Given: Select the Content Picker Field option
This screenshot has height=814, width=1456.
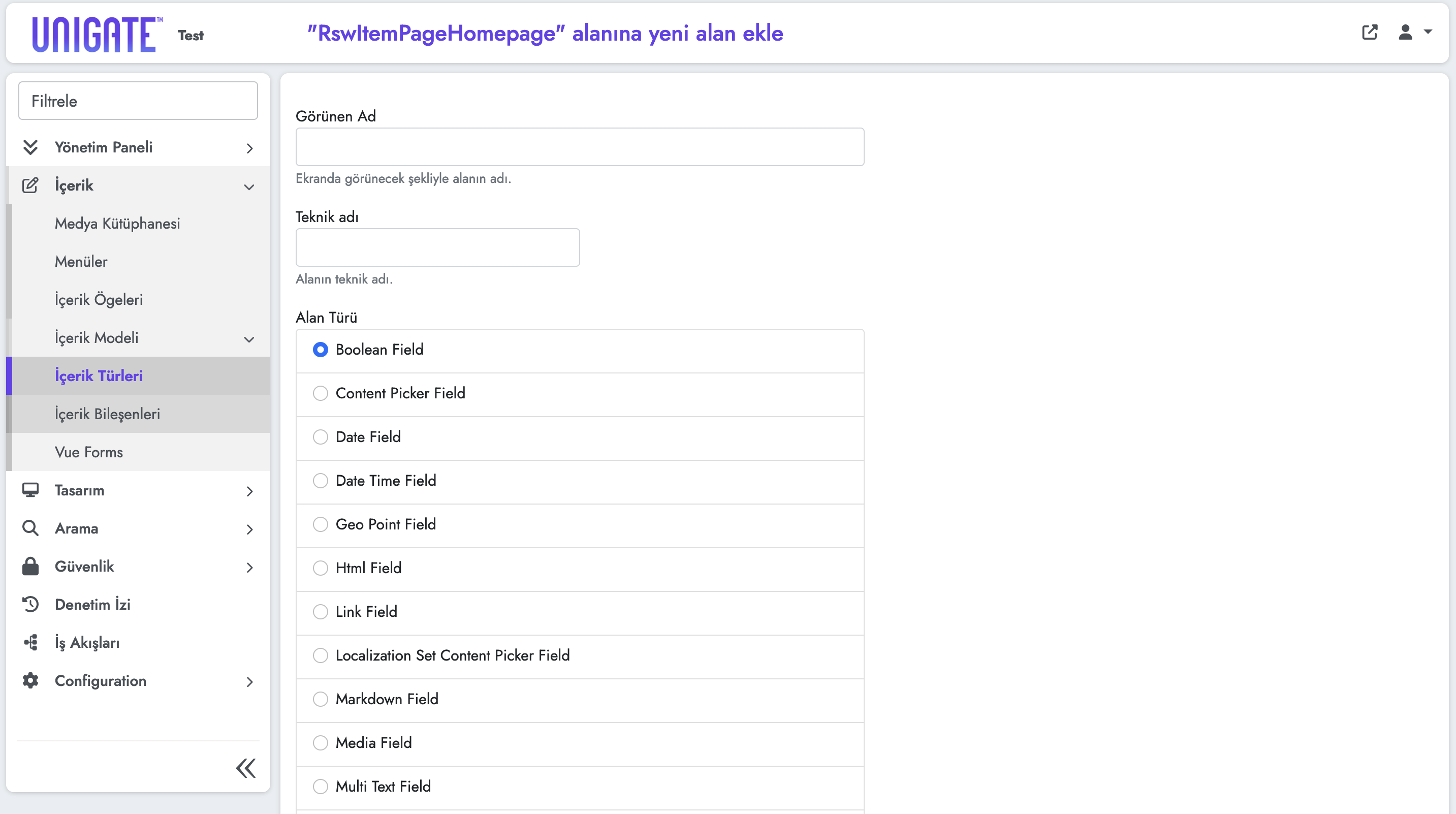Looking at the screenshot, I should (x=321, y=393).
